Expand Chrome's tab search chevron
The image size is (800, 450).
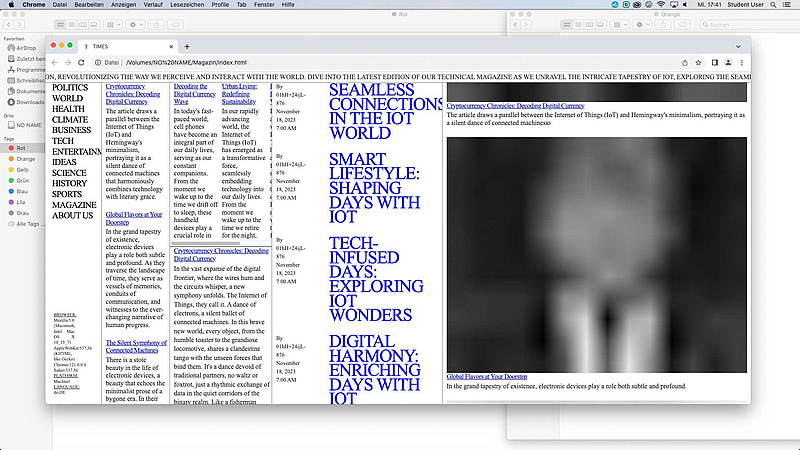point(738,46)
